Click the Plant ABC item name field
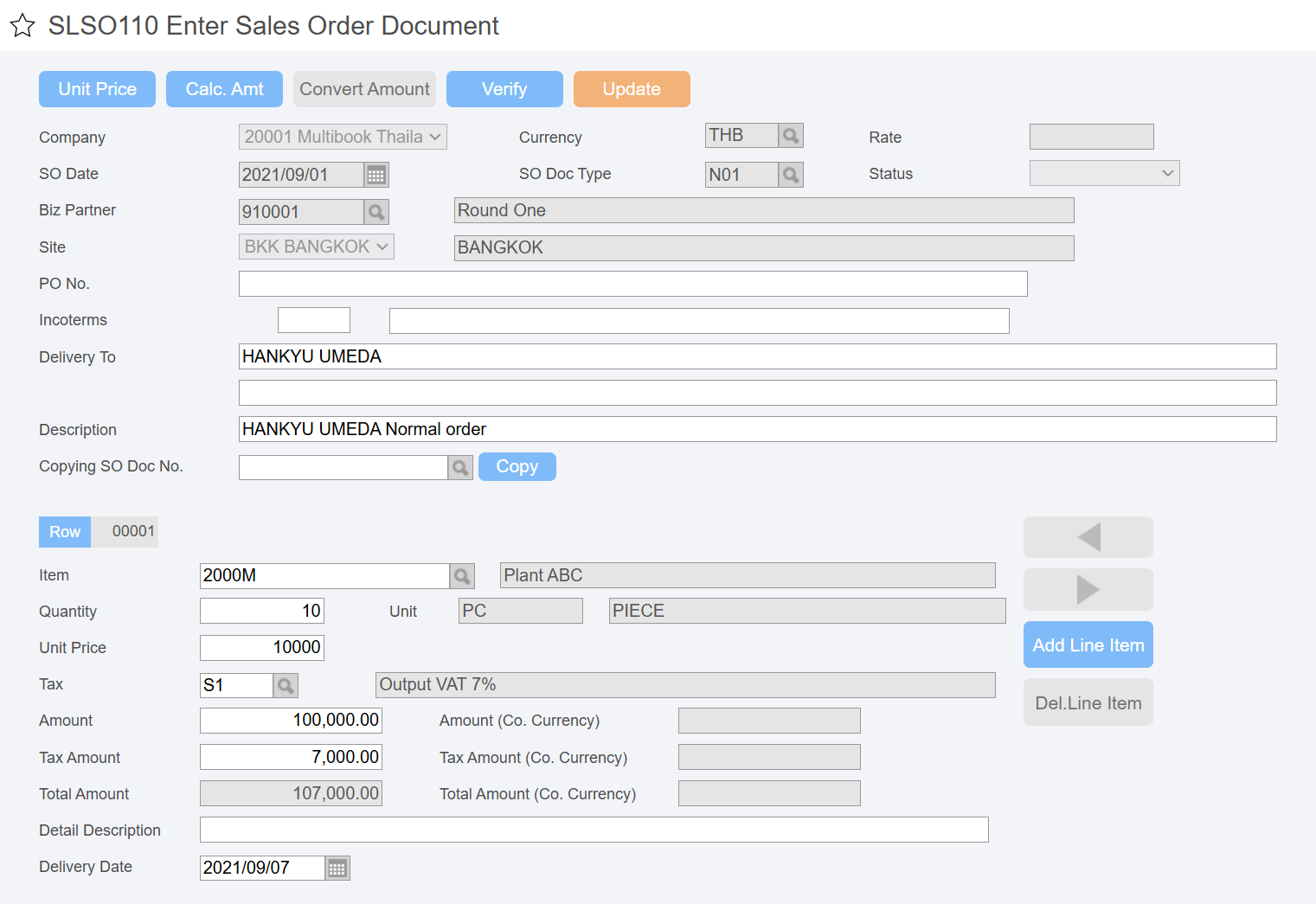1316x904 pixels. [748, 575]
